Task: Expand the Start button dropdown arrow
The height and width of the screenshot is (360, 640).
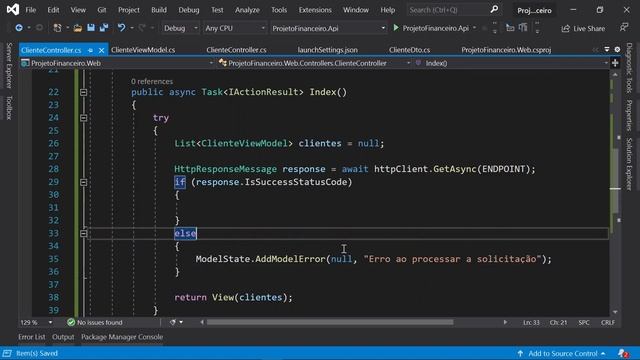Action: tap(474, 28)
